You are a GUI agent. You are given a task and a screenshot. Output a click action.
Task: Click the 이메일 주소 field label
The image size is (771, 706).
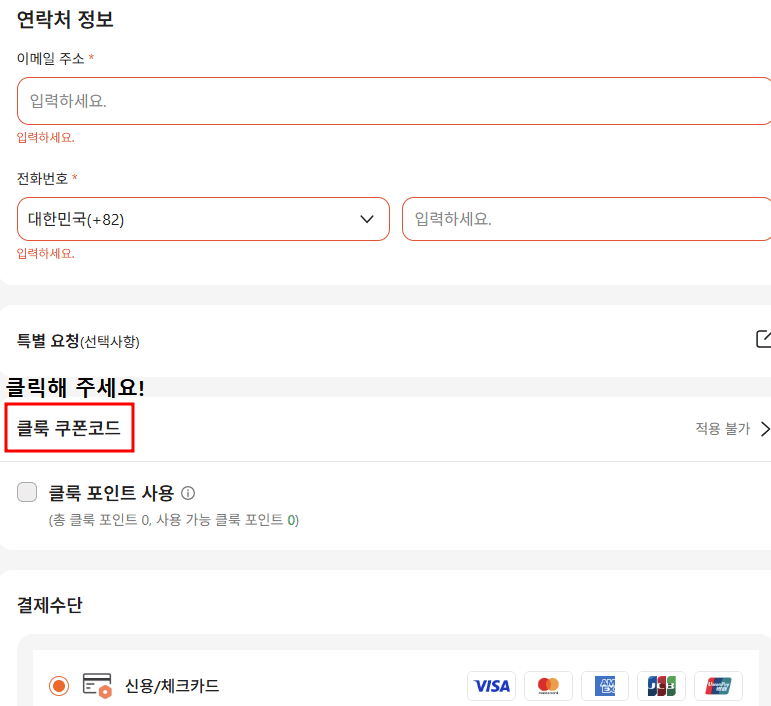(x=51, y=59)
